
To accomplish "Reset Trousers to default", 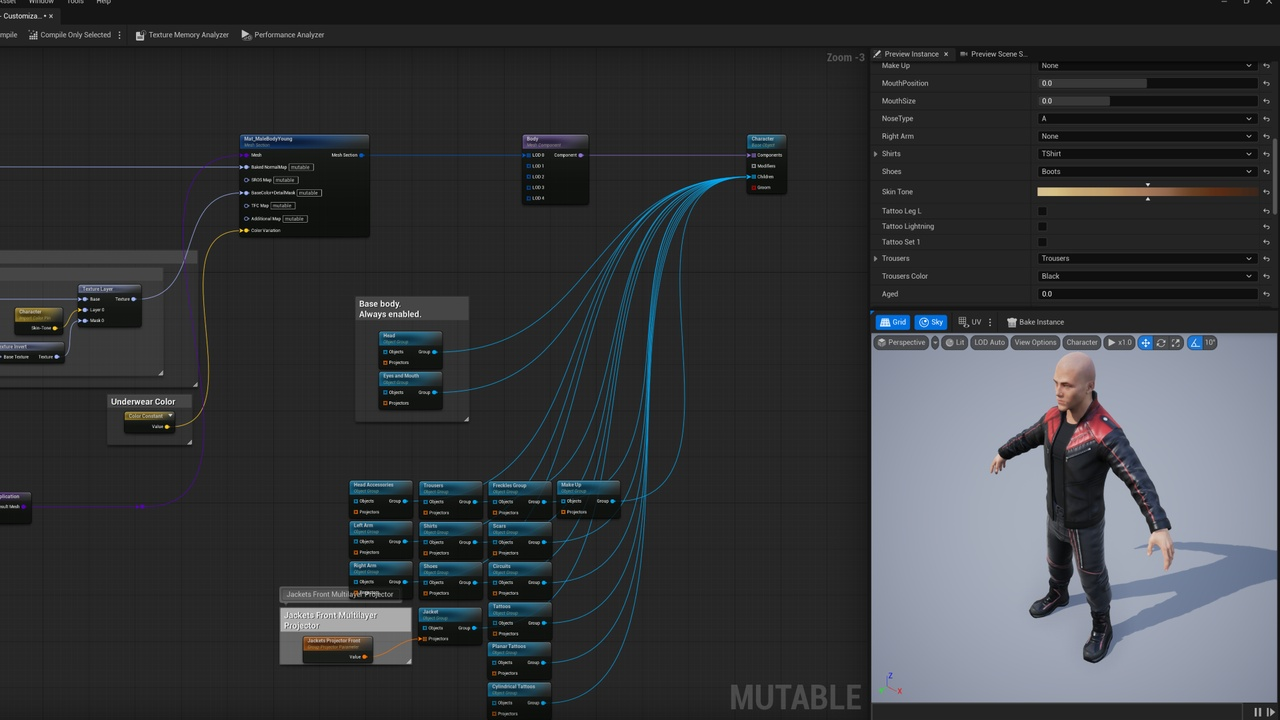I will [x=1266, y=258].
